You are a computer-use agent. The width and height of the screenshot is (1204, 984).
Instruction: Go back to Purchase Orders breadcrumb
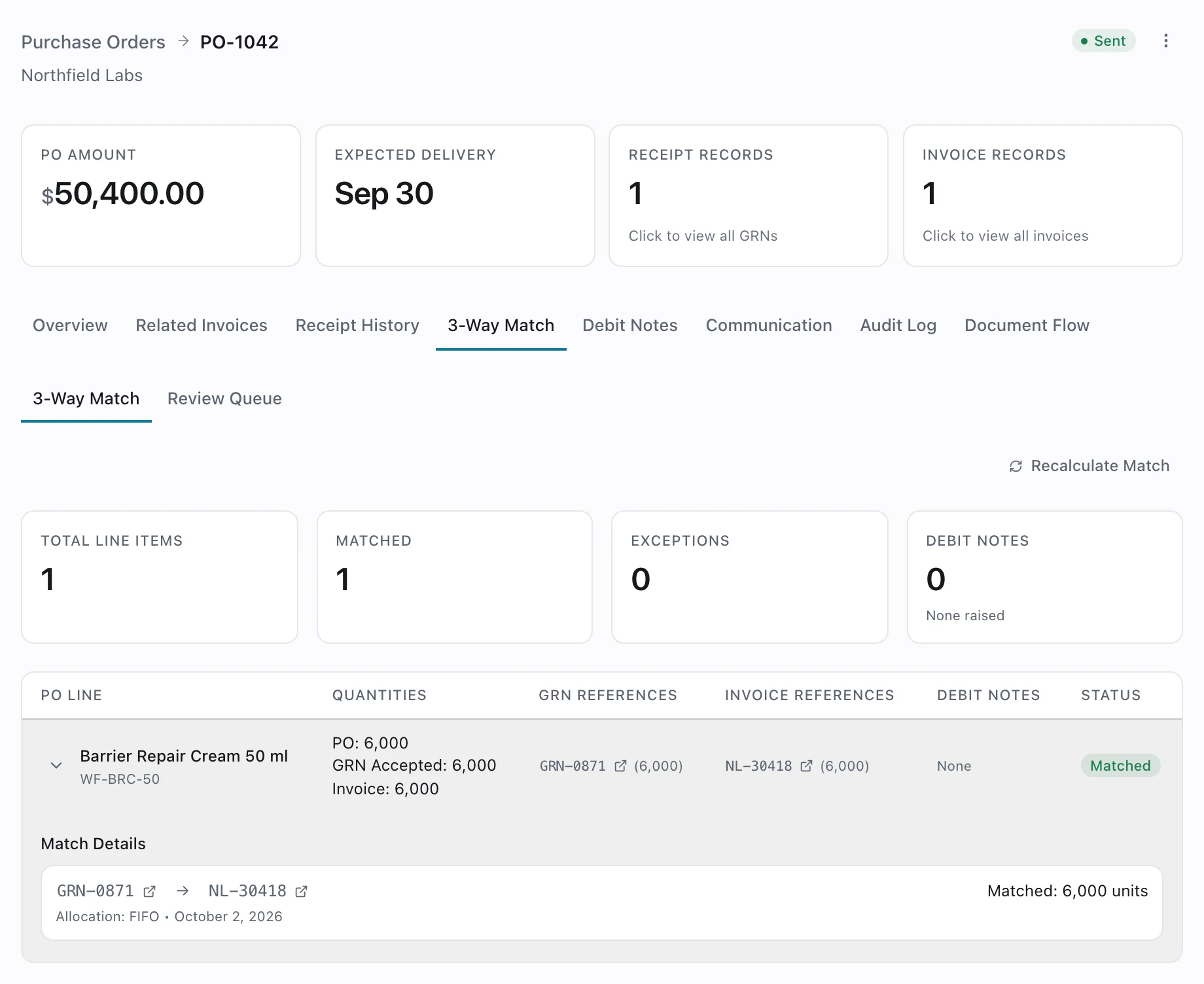coord(93,42)
